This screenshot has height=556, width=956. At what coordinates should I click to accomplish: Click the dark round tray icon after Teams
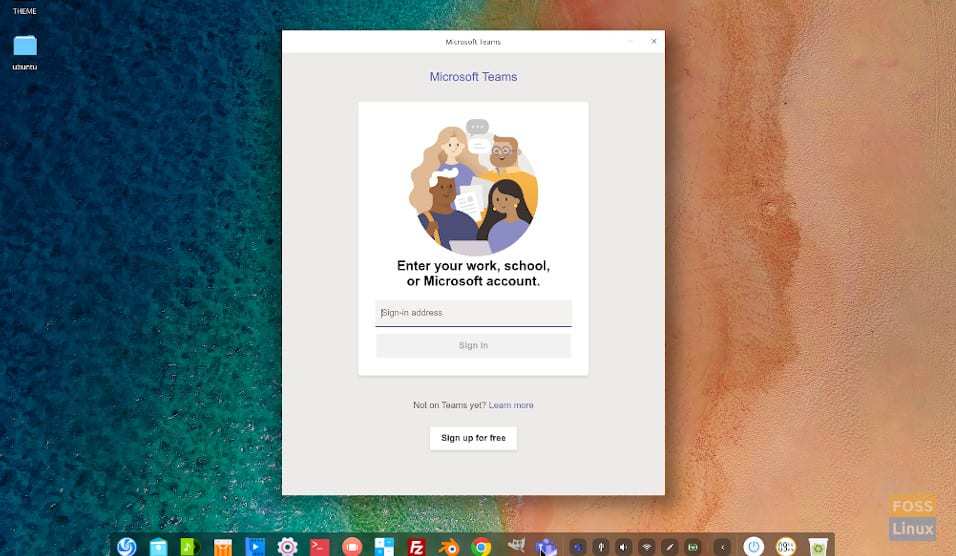pyautogui.click(x=577, y=547)
